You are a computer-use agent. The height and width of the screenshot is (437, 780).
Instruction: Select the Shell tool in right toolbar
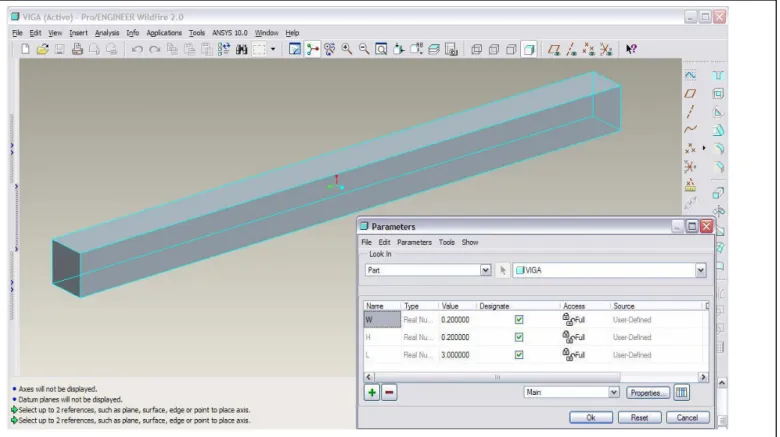718,94
